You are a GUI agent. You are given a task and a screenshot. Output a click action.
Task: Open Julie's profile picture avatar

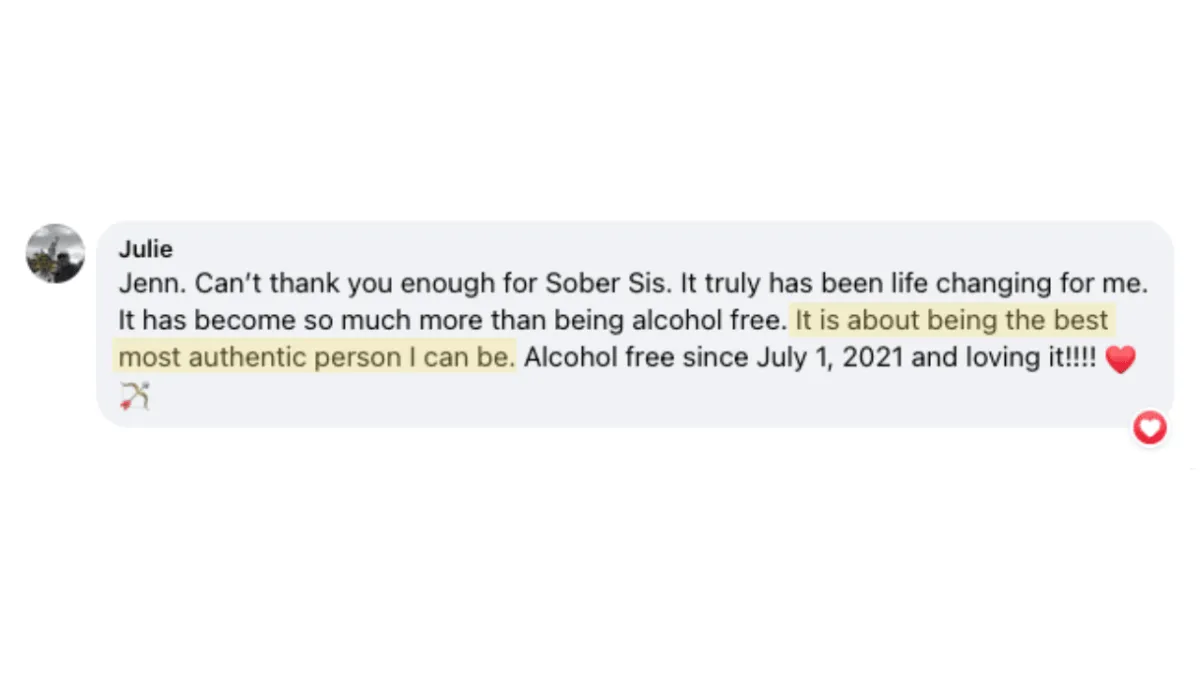(x=55, y=253)
